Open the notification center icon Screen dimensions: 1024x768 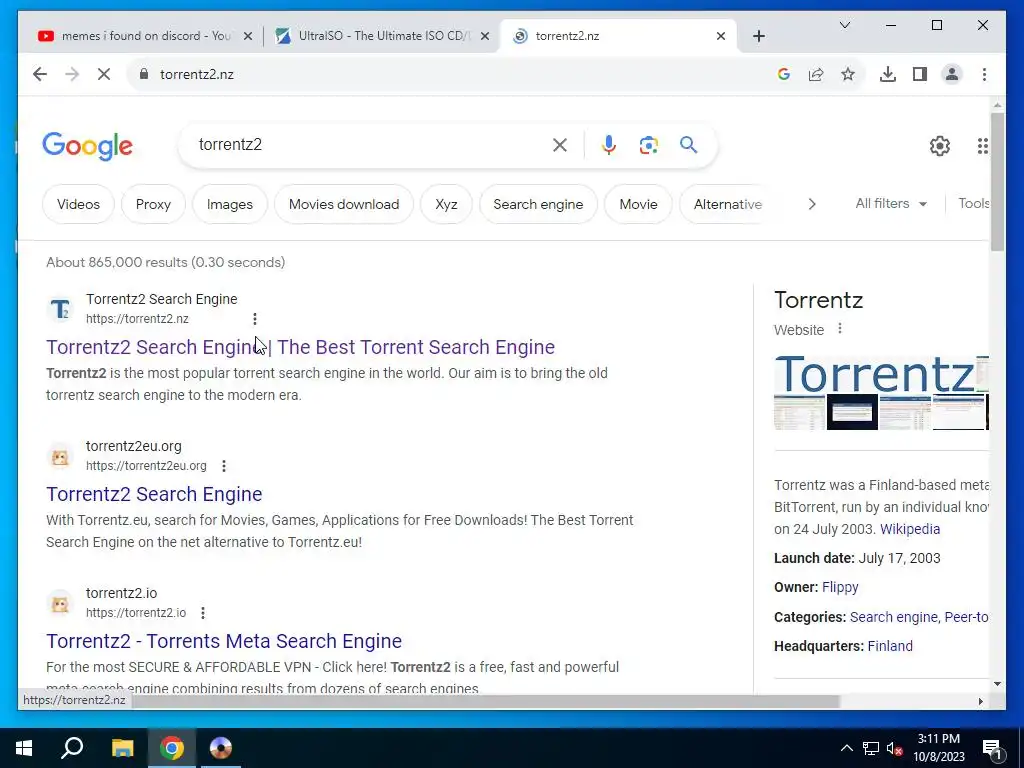(992, 749)
